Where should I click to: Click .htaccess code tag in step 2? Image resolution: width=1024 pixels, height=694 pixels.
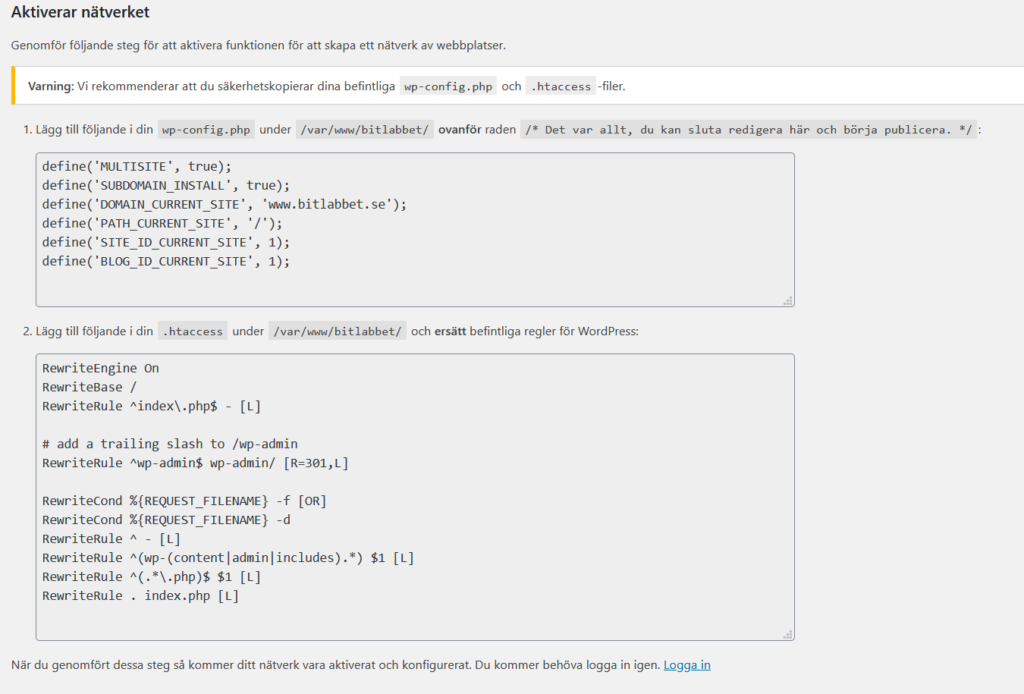pyautogui.click(x=192, y=331)
